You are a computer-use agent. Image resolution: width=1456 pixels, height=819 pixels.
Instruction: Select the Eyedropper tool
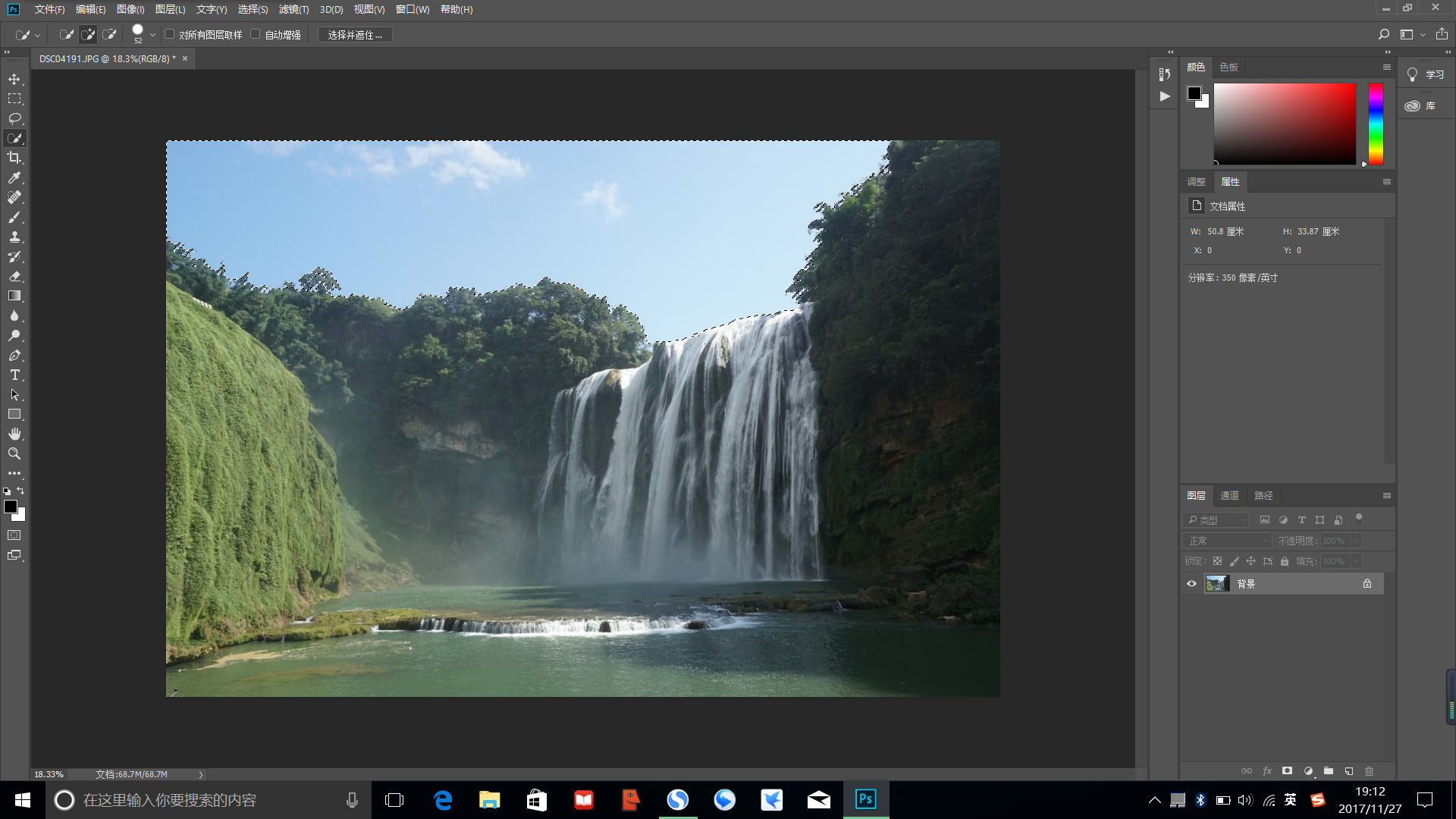coord(14,177)
